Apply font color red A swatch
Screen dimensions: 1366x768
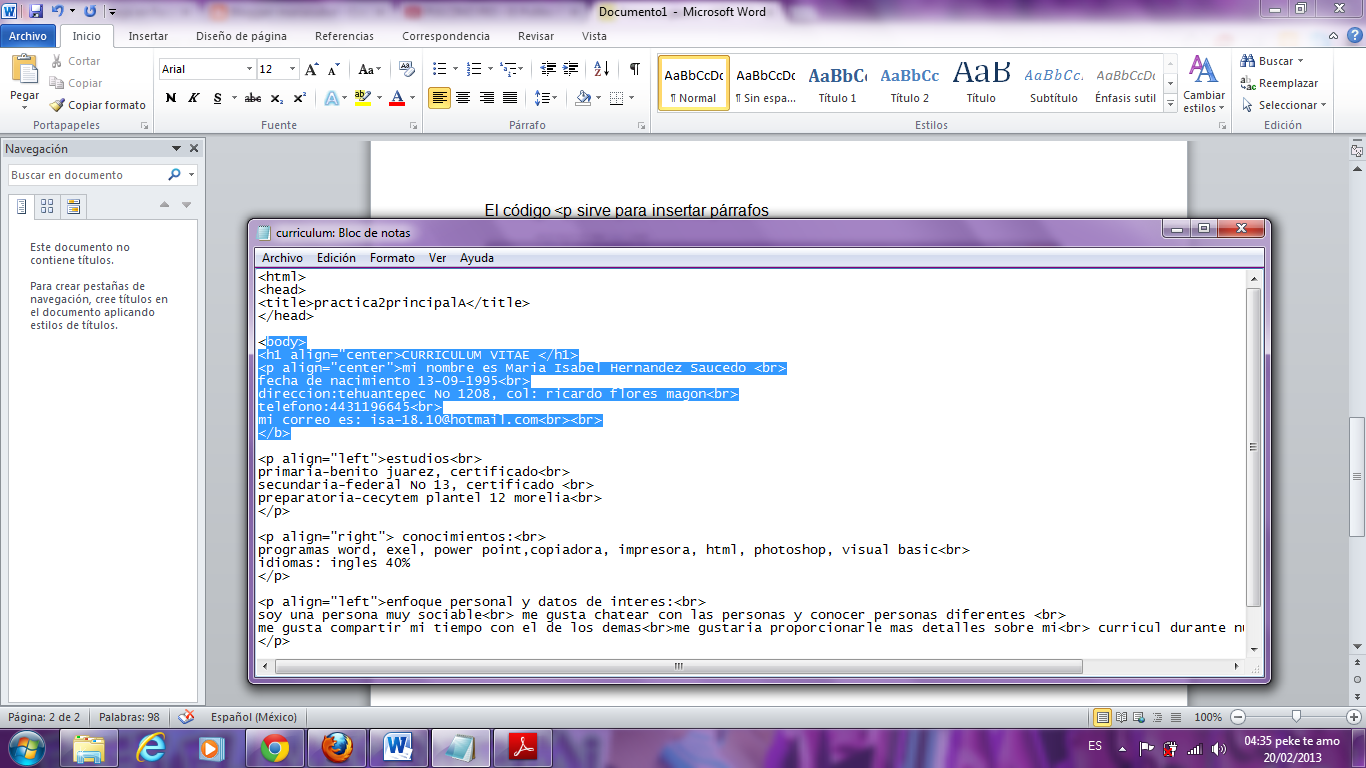point(397,98)
